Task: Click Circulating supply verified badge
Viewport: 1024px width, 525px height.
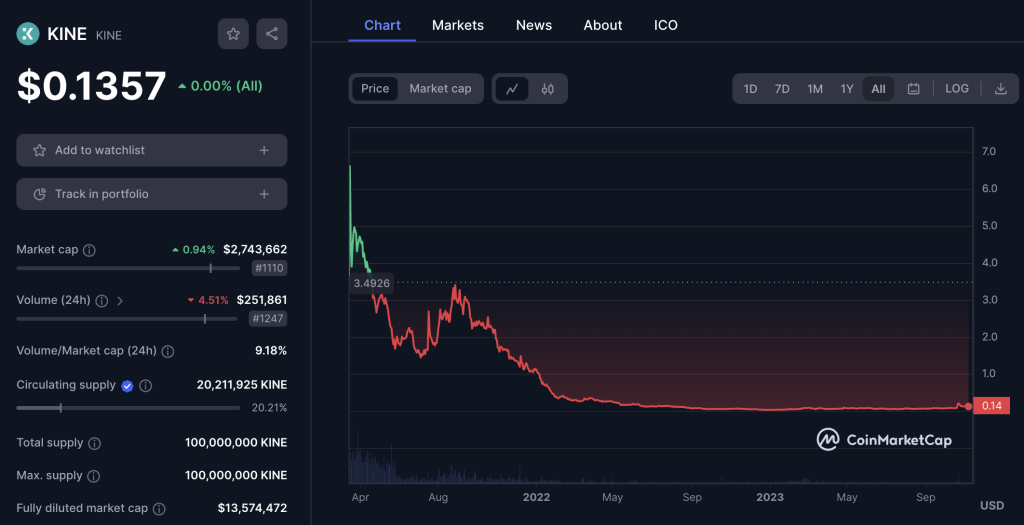Action: click(127, 386)
